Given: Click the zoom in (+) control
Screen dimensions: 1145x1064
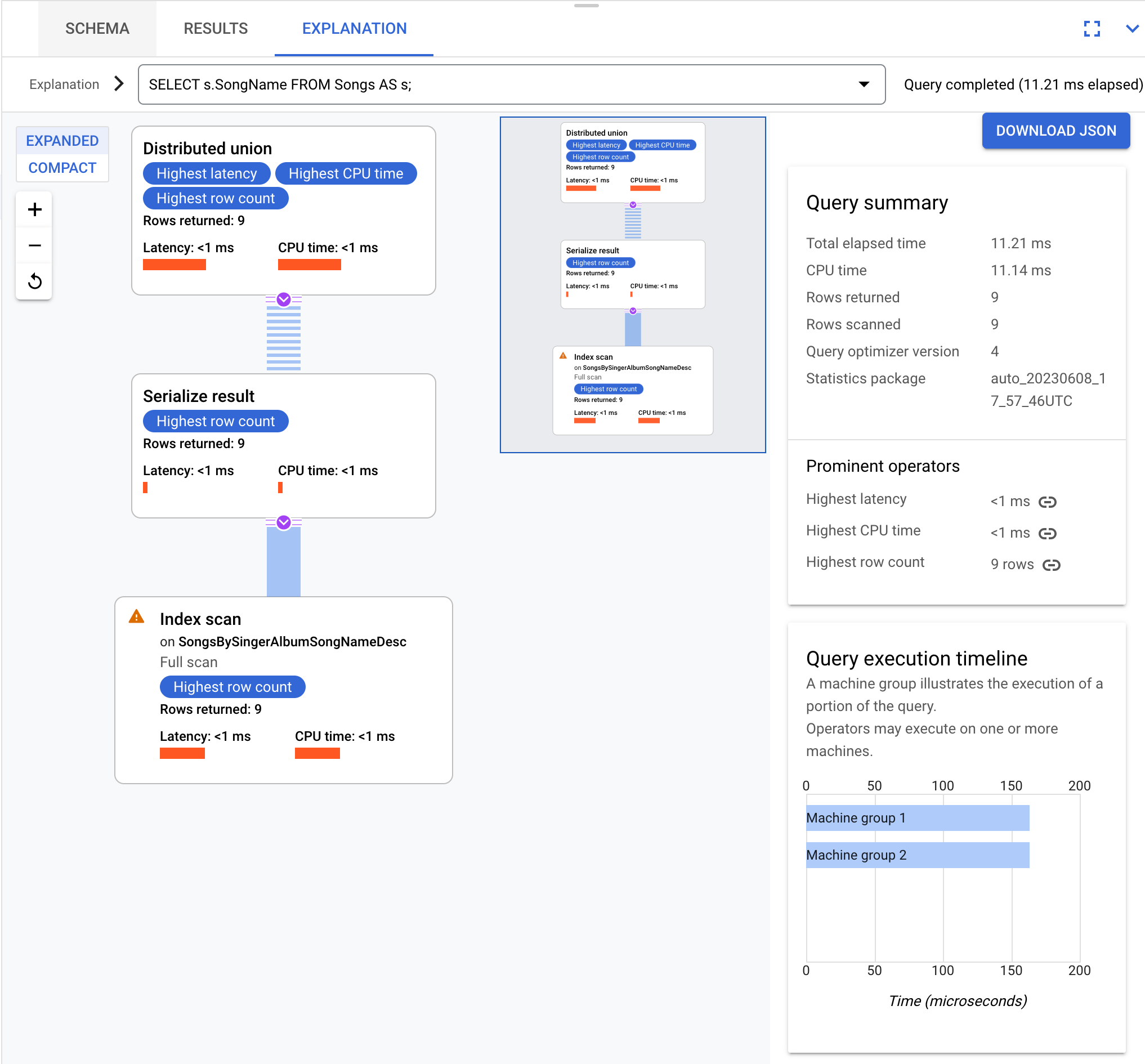Looking at the screenshot, I should pos(34,209).
